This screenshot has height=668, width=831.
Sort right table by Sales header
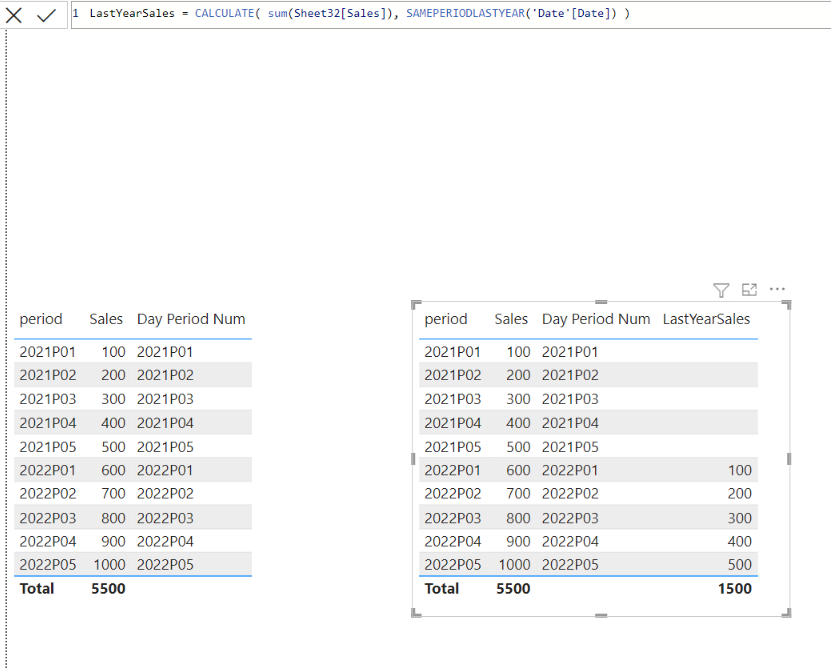pos(511,319)
